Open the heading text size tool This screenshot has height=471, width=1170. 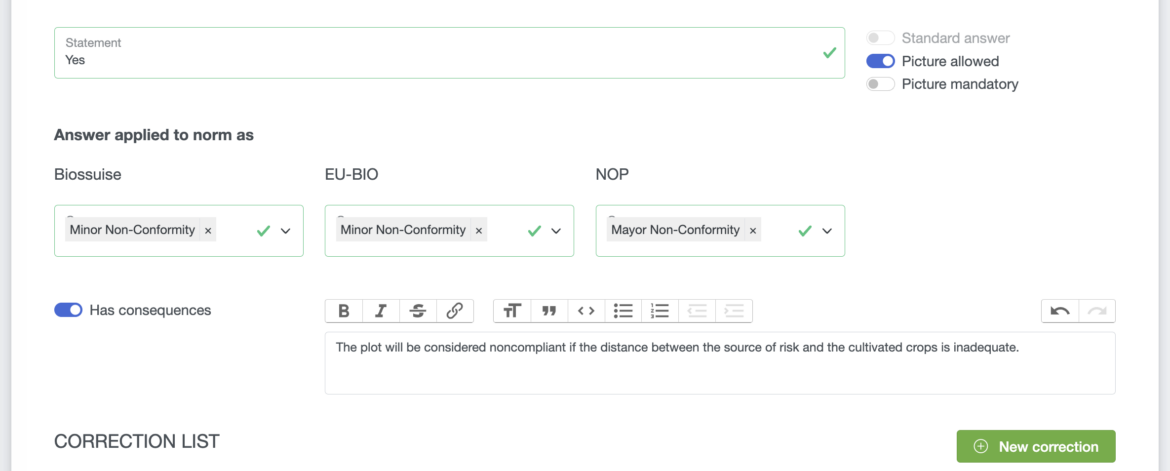(512, 311)
